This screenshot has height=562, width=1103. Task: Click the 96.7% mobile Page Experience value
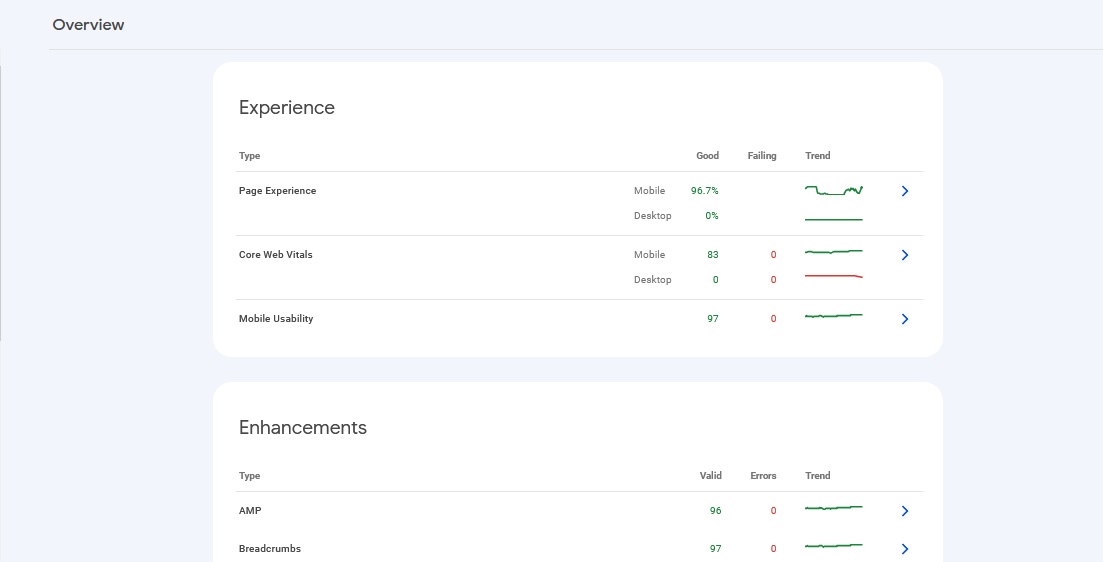point(704,191)
